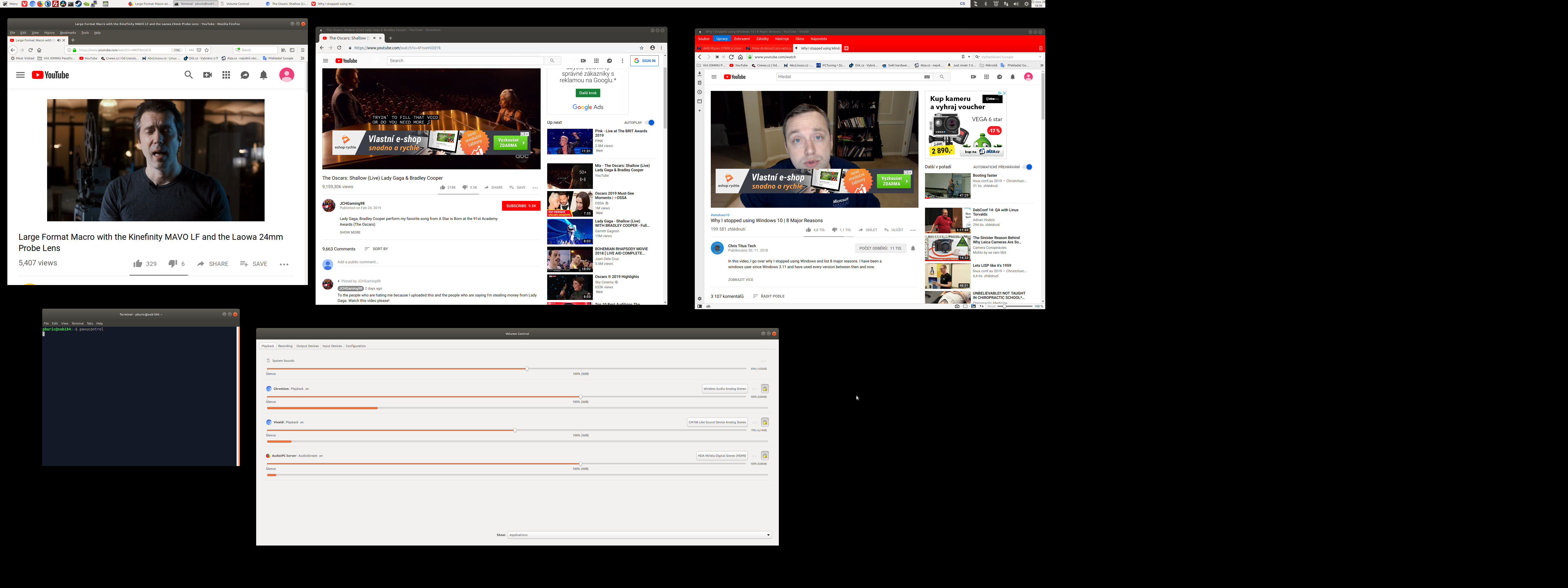Open Vivaldi window panel icon

[x=699, y=101]
